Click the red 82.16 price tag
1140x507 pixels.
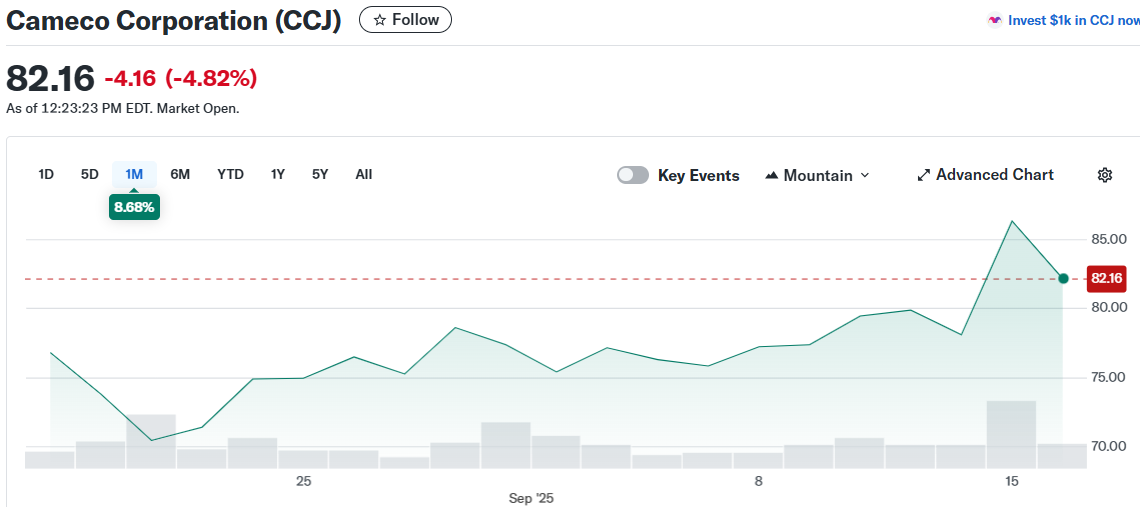coord(1107,279)
